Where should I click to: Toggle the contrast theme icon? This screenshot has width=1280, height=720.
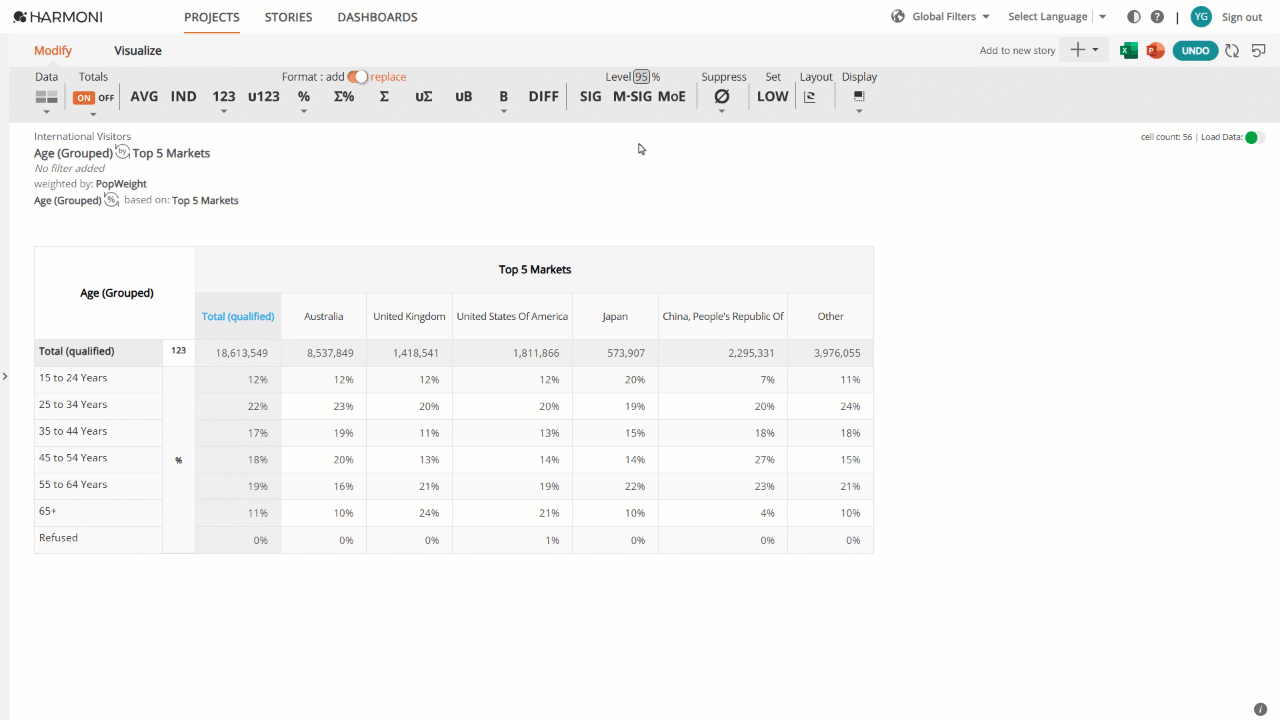click(1133, 17)
